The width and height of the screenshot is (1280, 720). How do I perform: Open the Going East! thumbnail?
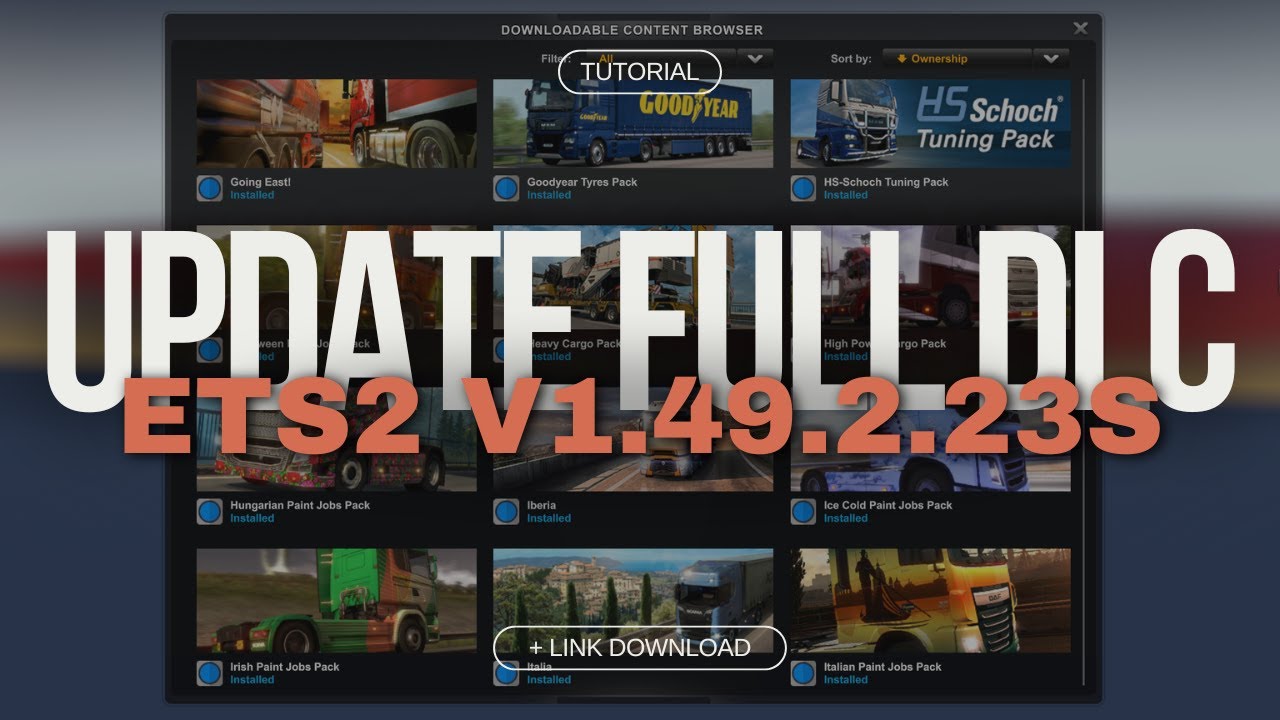[337, 123]
